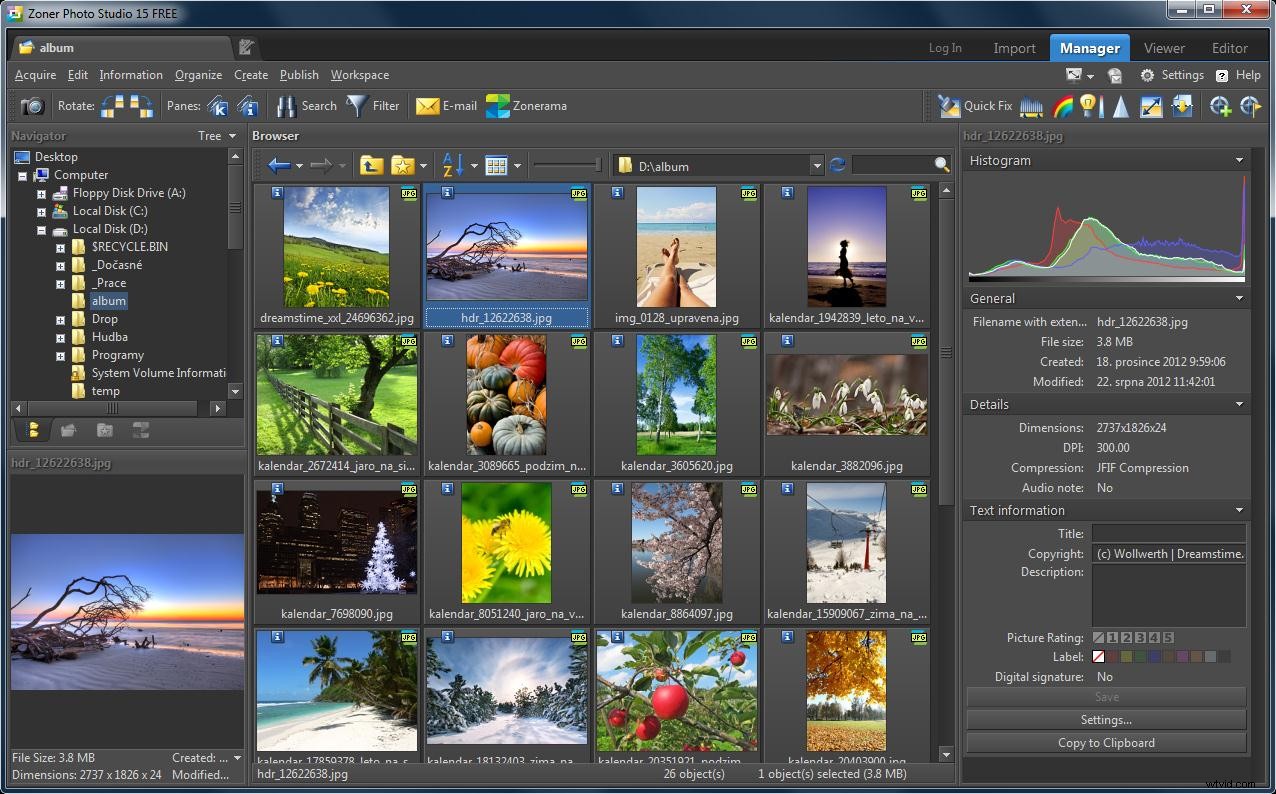Screen dimensions: 1276x794
Task: Expand the Drop folder in navigator
Action: [61, 318]
